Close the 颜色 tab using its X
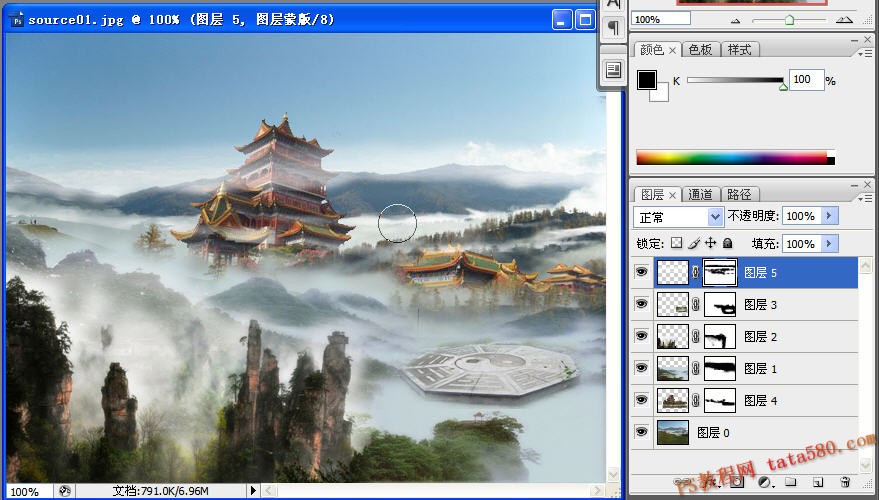The image size is (879, 500). point(672,50)
